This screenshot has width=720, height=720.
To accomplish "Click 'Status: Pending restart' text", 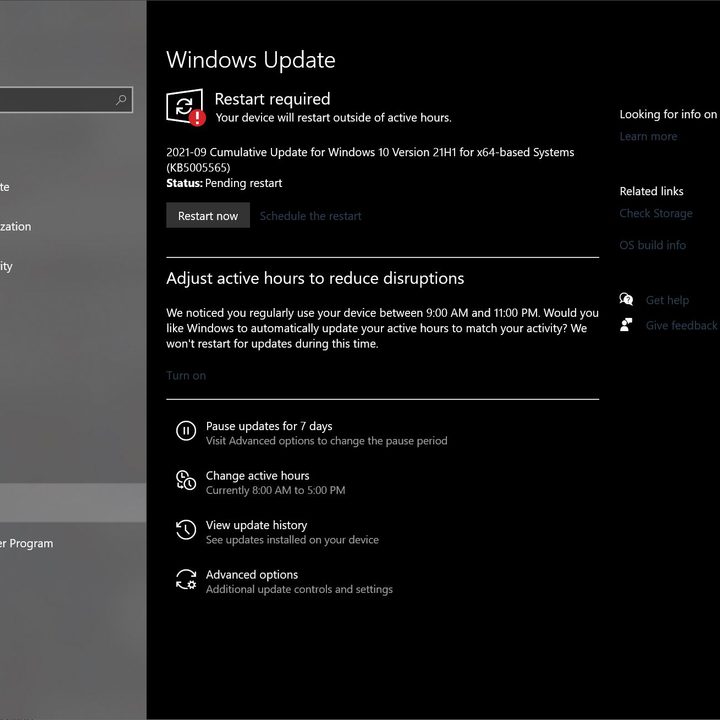I will (x=224, y=183).
